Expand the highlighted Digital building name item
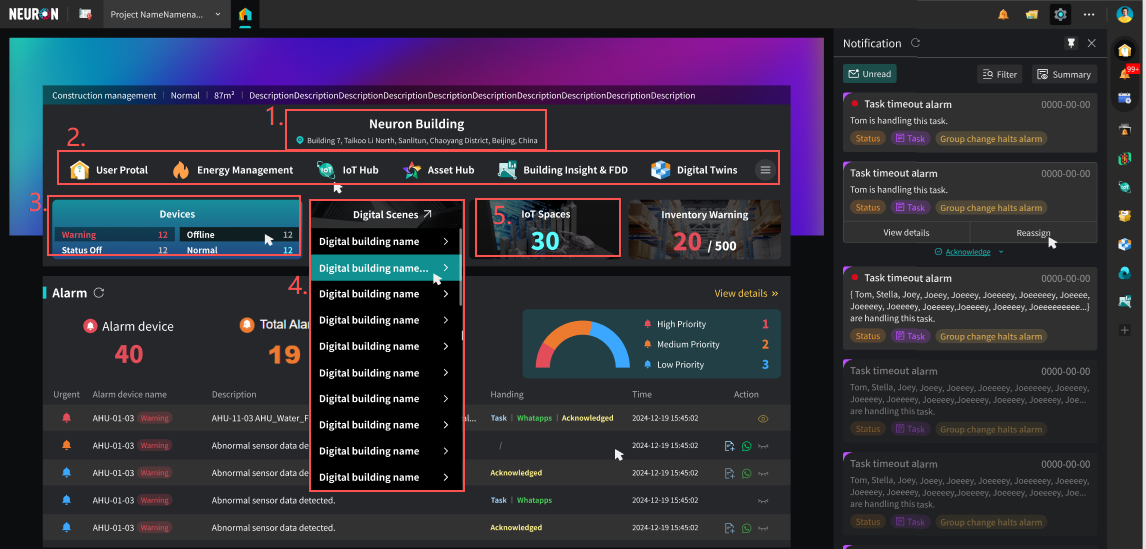 point(445,268)
